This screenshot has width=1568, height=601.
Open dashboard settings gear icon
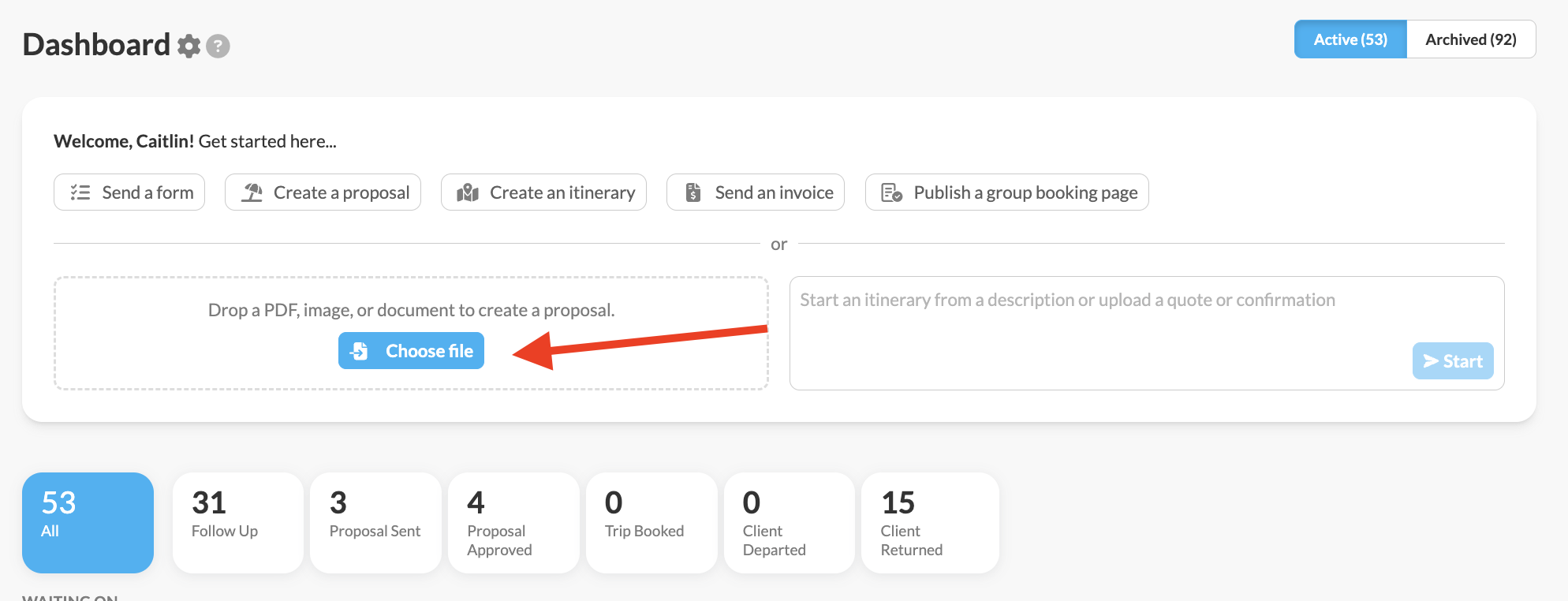pos(189,46)
